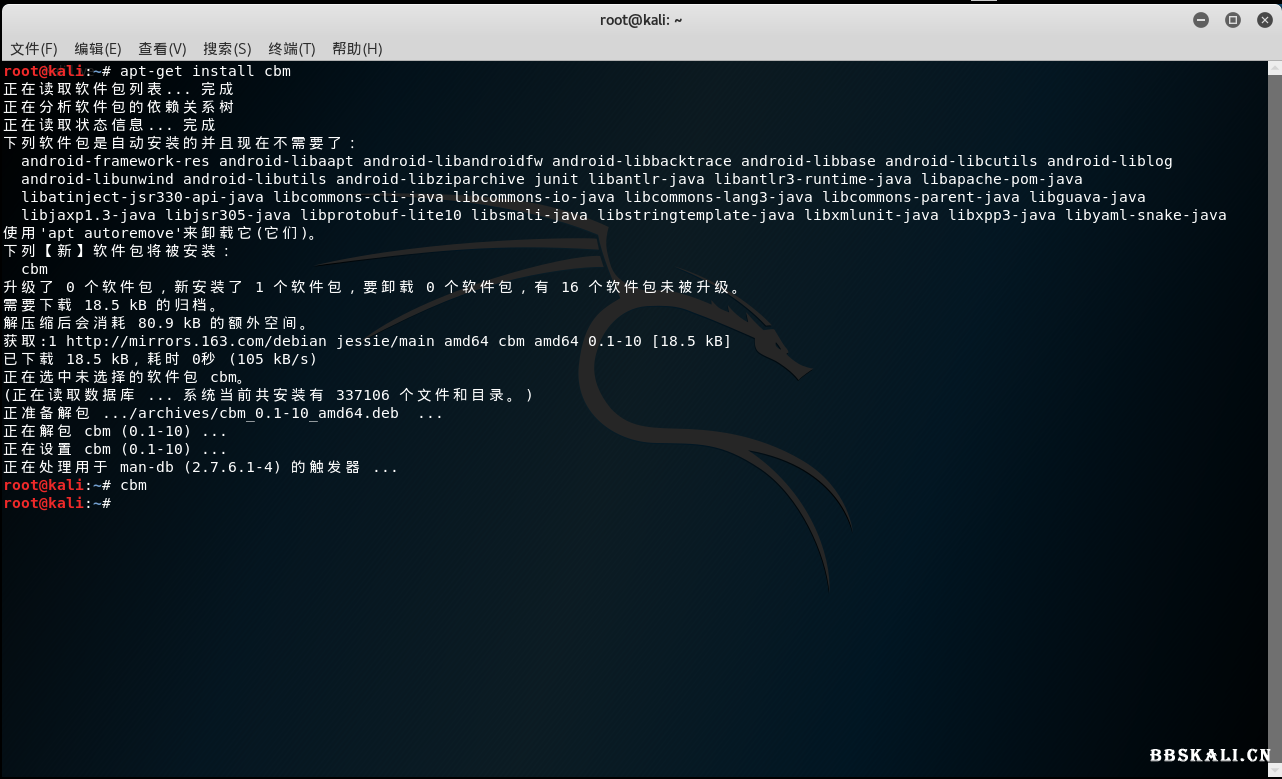Open the 帮助(H) menu
The height and width of the screenshot is (779, 1282).
coord(356,48)
